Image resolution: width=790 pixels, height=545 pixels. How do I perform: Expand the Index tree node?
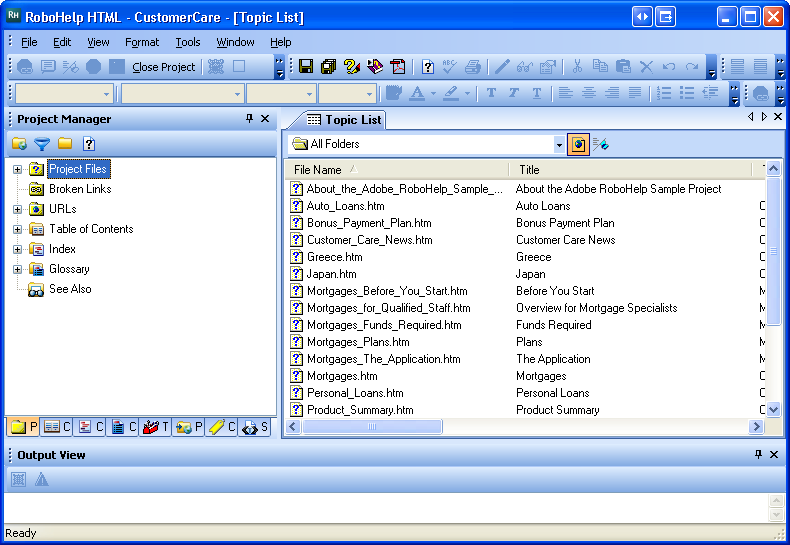[x=18, y=249]
